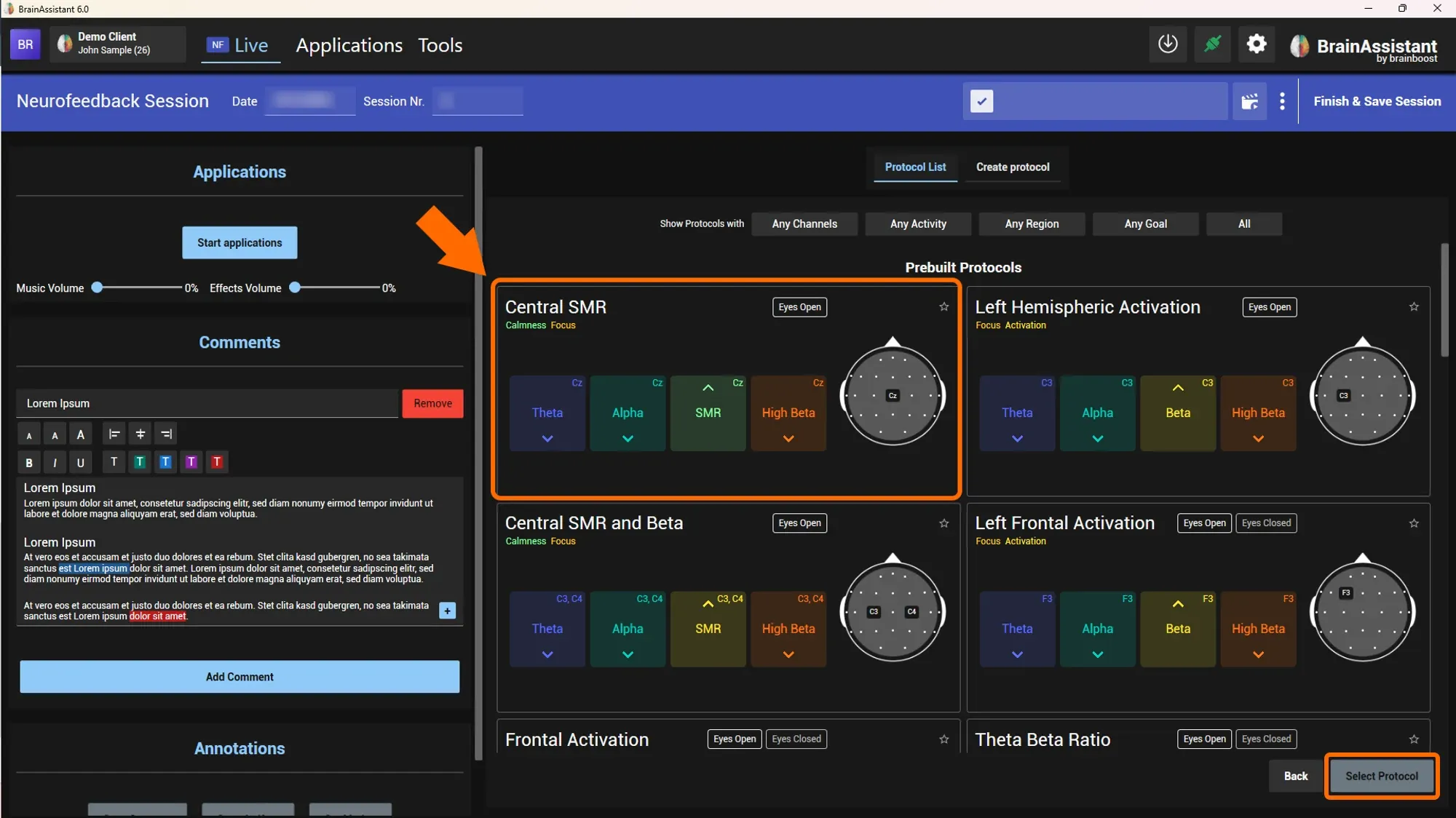Open the Any Channels filter dropdown
Viewport: 1456px width, 818px height.
[x=804, y=223]
